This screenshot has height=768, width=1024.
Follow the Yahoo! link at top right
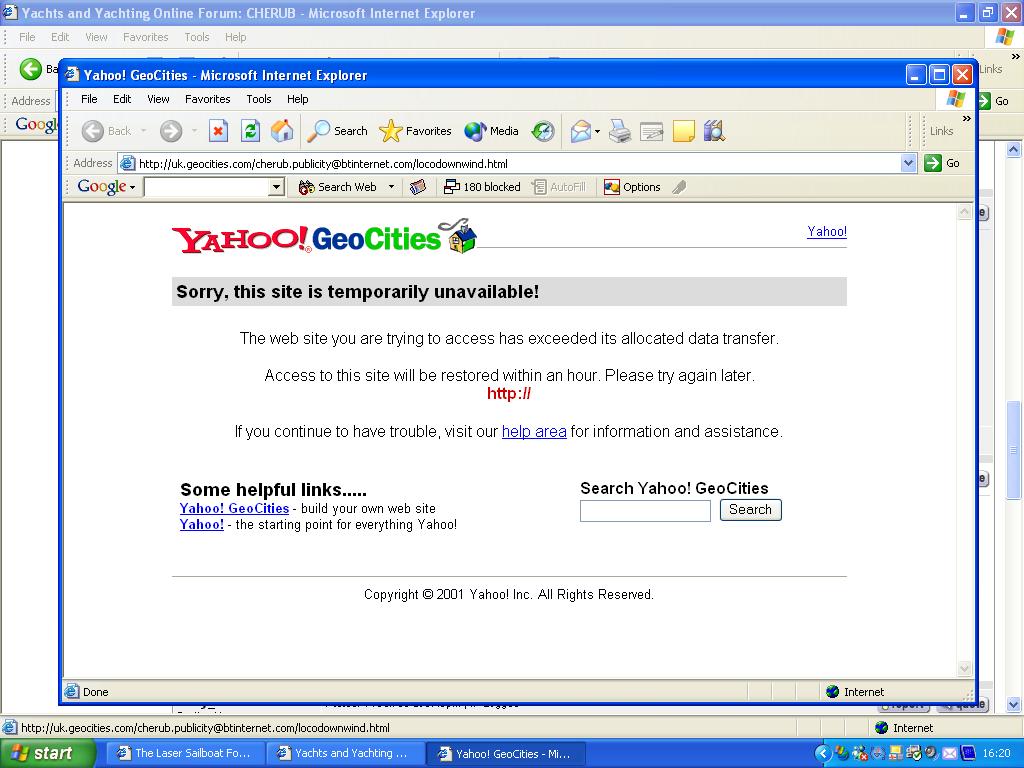(x=827, y=231)
